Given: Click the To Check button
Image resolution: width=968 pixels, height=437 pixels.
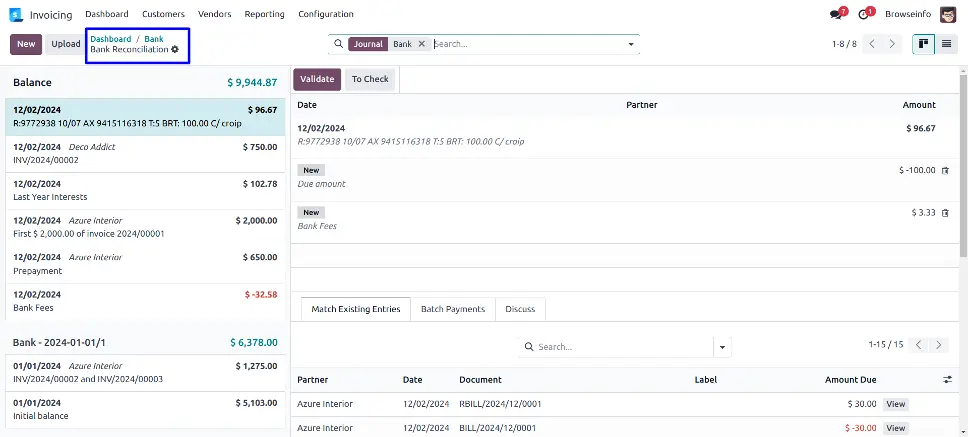Looking at the screenshot, I should [x=370, y=79].
